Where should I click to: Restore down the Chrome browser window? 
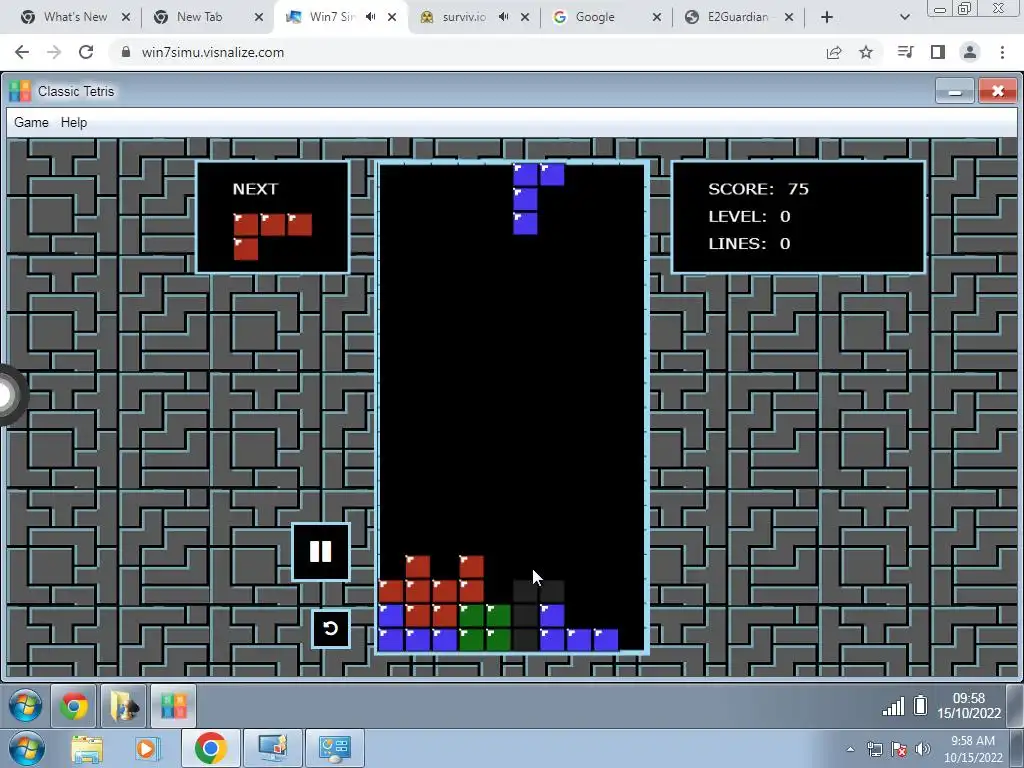tap(965, 8)
